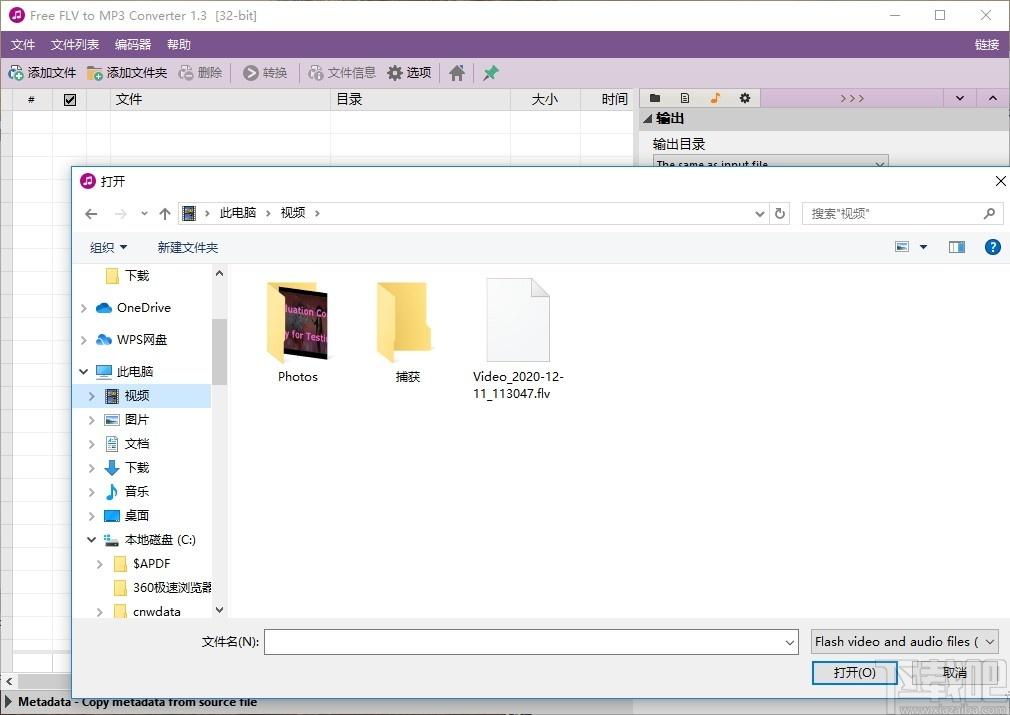The width and height of the screenshot is (1010, 715).
Task: Click the back arrow in the Open dialog
Action: [91, 214]
